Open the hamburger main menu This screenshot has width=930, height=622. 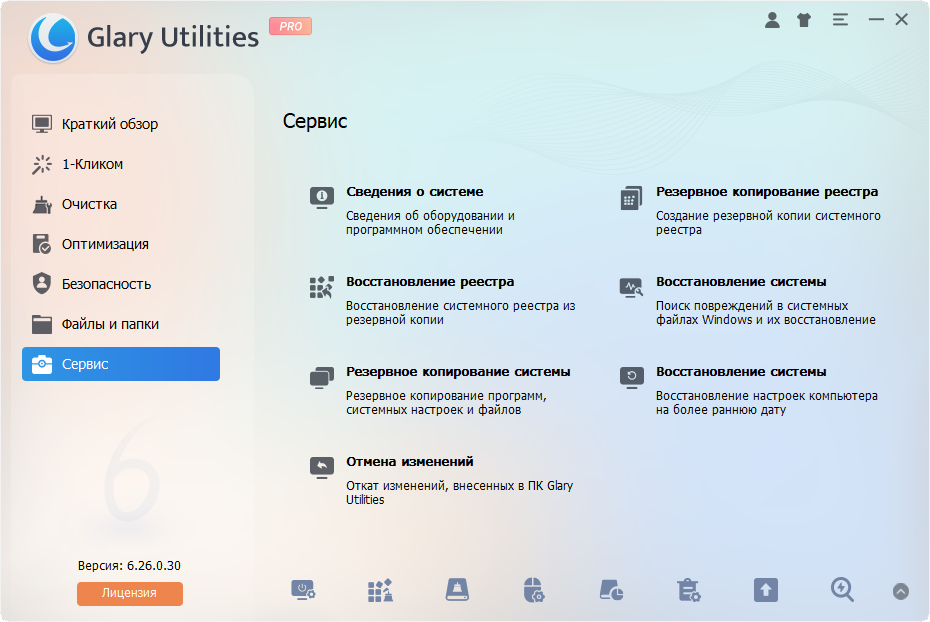point(840,20)
